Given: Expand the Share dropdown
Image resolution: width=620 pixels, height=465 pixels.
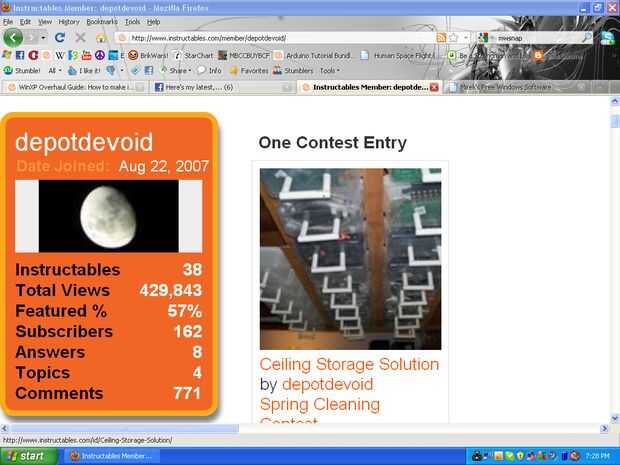Looking at the screenshot, I should click(176, 70).
